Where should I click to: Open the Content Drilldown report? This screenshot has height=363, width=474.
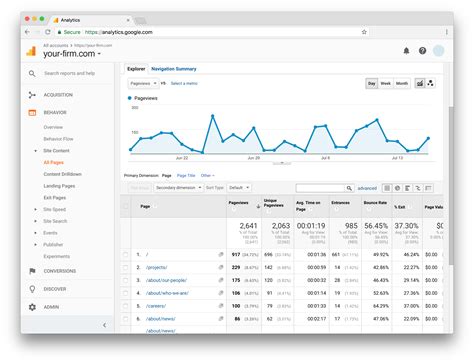coord(62,174)
